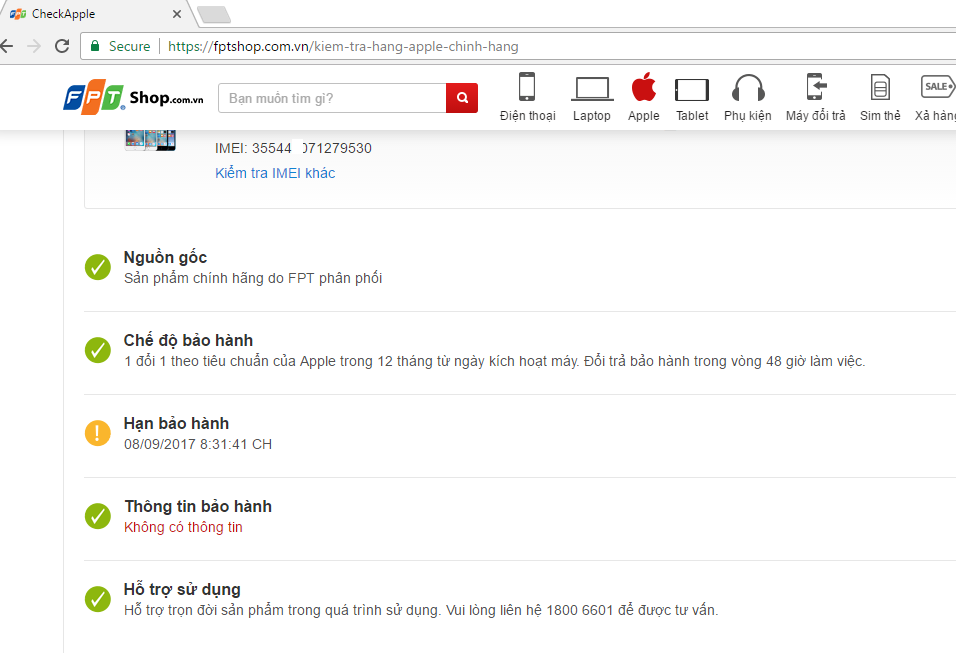
Task: Open the Phụ kiện headphones category
Action: click(x=747, y=98)
